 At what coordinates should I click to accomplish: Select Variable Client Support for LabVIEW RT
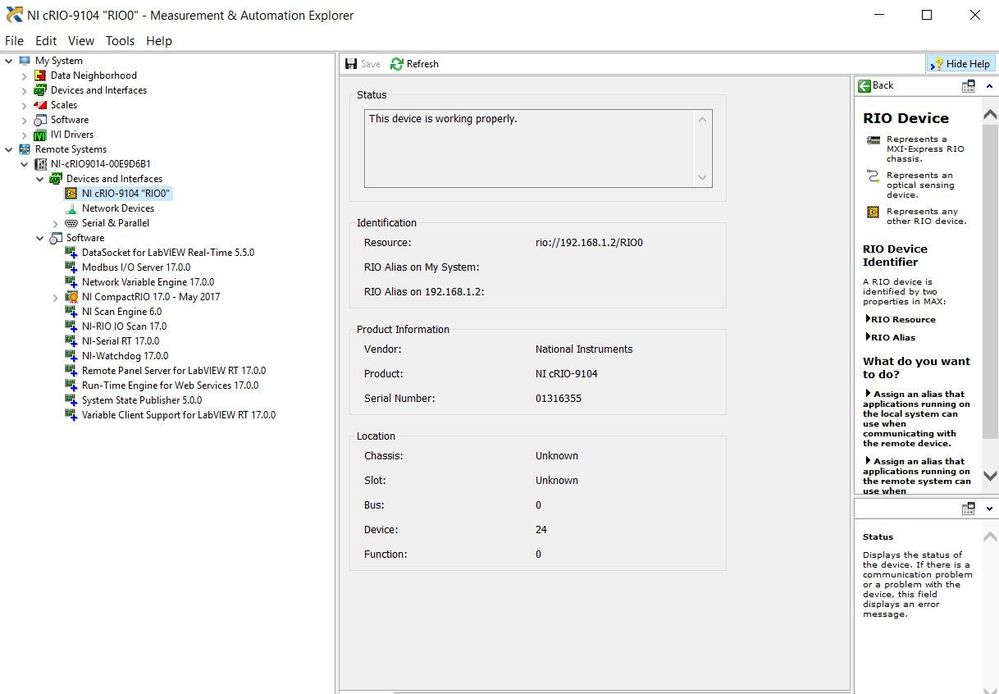(179, 415)
